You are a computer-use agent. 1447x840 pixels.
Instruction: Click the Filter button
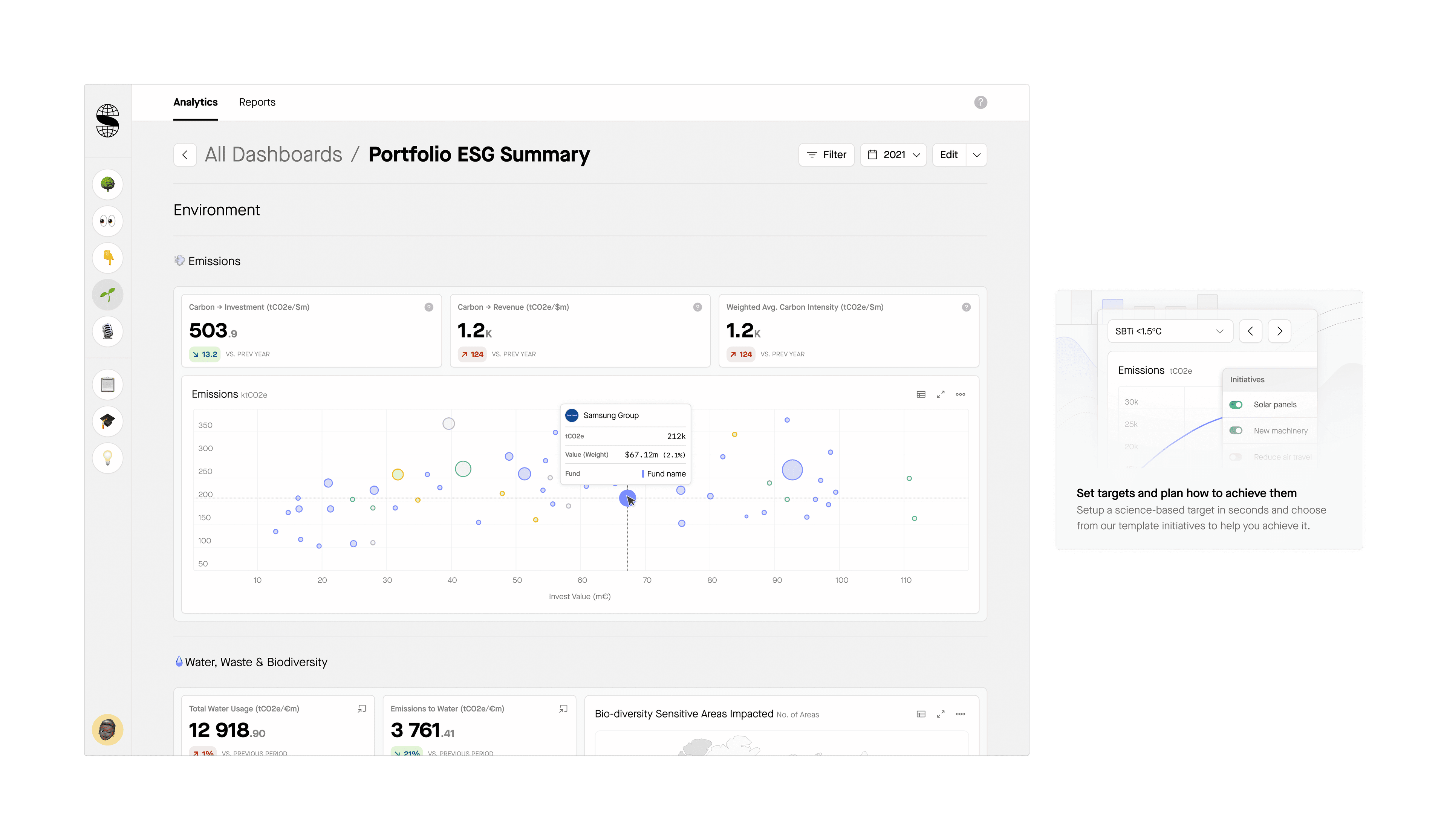pyautogui.click(x=826, y=155)
